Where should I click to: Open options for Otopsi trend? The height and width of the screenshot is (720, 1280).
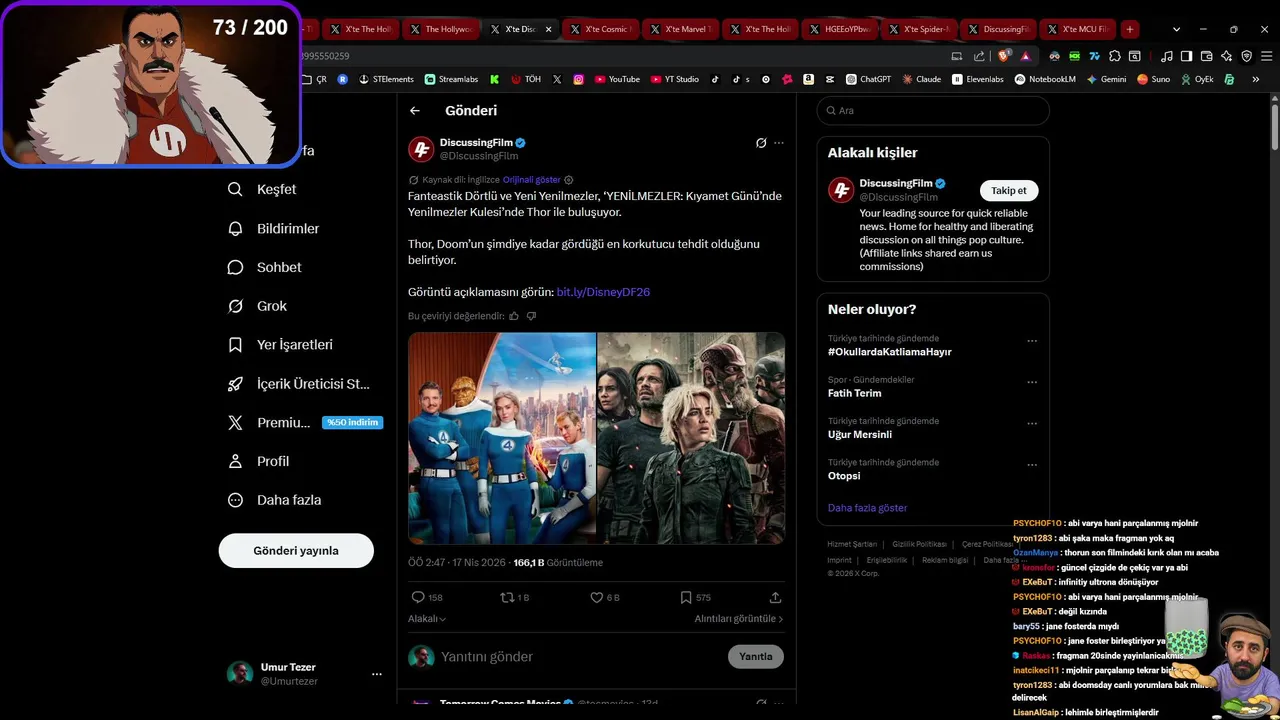click(x=1032, y=465)
